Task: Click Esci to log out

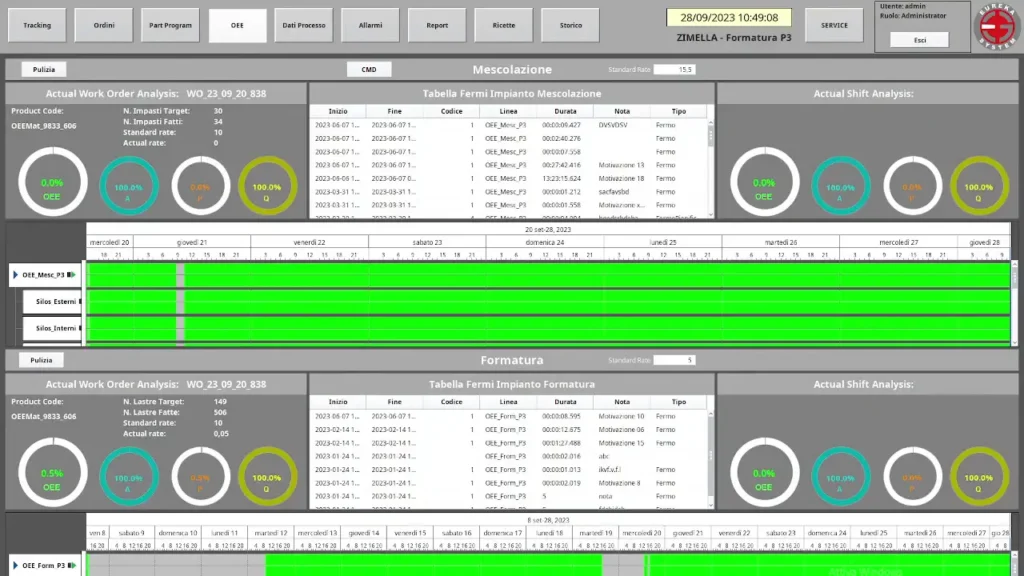Action: tap(919, 40)
